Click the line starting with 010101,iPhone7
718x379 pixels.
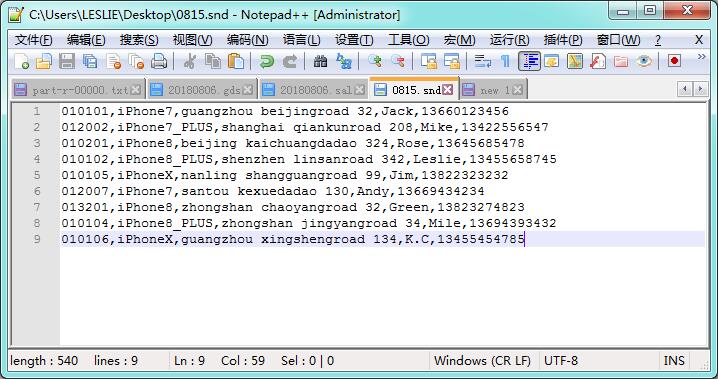285,111
